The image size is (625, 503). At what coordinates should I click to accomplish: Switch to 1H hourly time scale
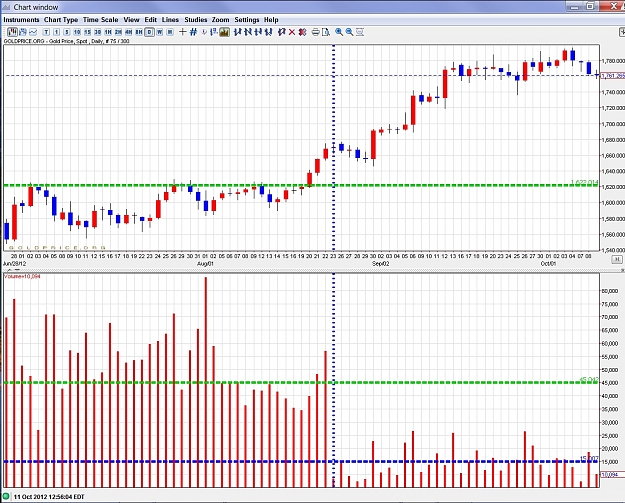108,32
